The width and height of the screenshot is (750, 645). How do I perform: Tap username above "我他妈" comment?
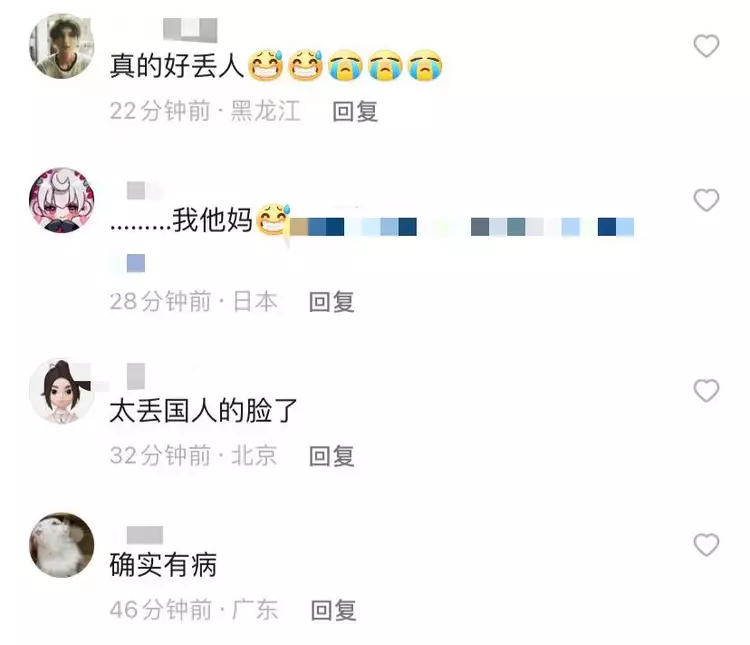point(143,190)
